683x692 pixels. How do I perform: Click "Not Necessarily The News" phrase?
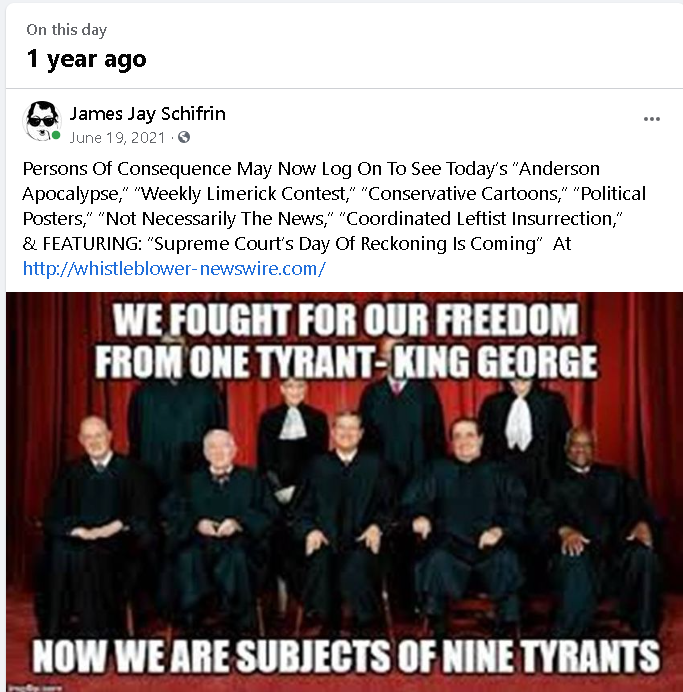(x=214, y=218)
